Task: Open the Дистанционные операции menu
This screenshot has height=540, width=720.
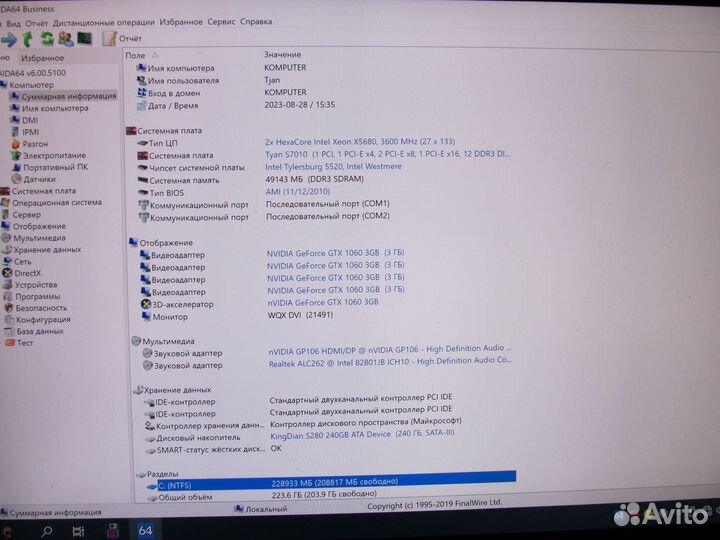Action: [x=103, y=22]
